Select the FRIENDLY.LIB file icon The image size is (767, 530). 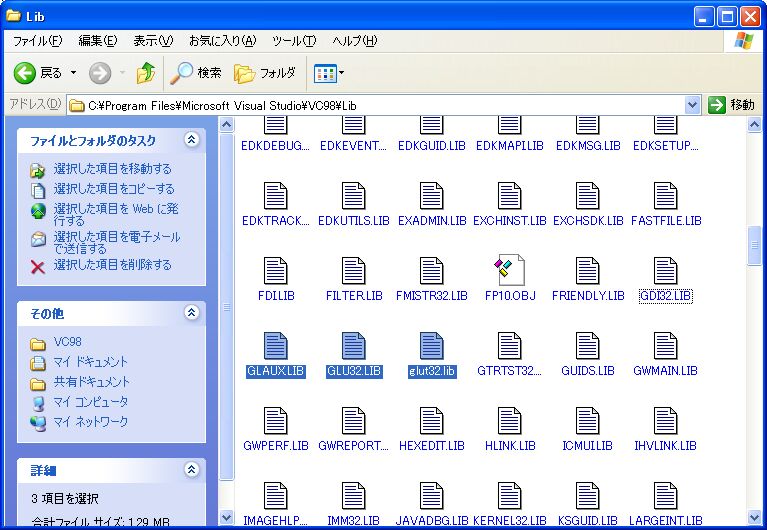click(x=587, y=271)
